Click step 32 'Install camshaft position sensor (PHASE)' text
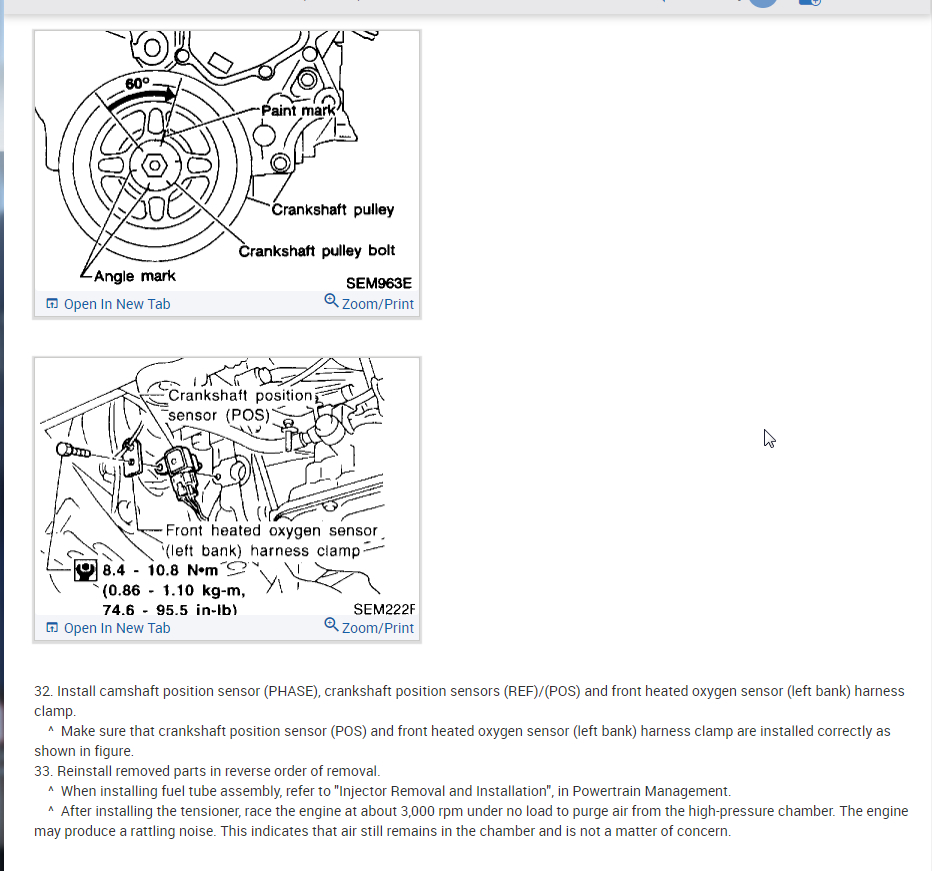Viewport: 932px width, 871px height. click(x=469, y=701)
